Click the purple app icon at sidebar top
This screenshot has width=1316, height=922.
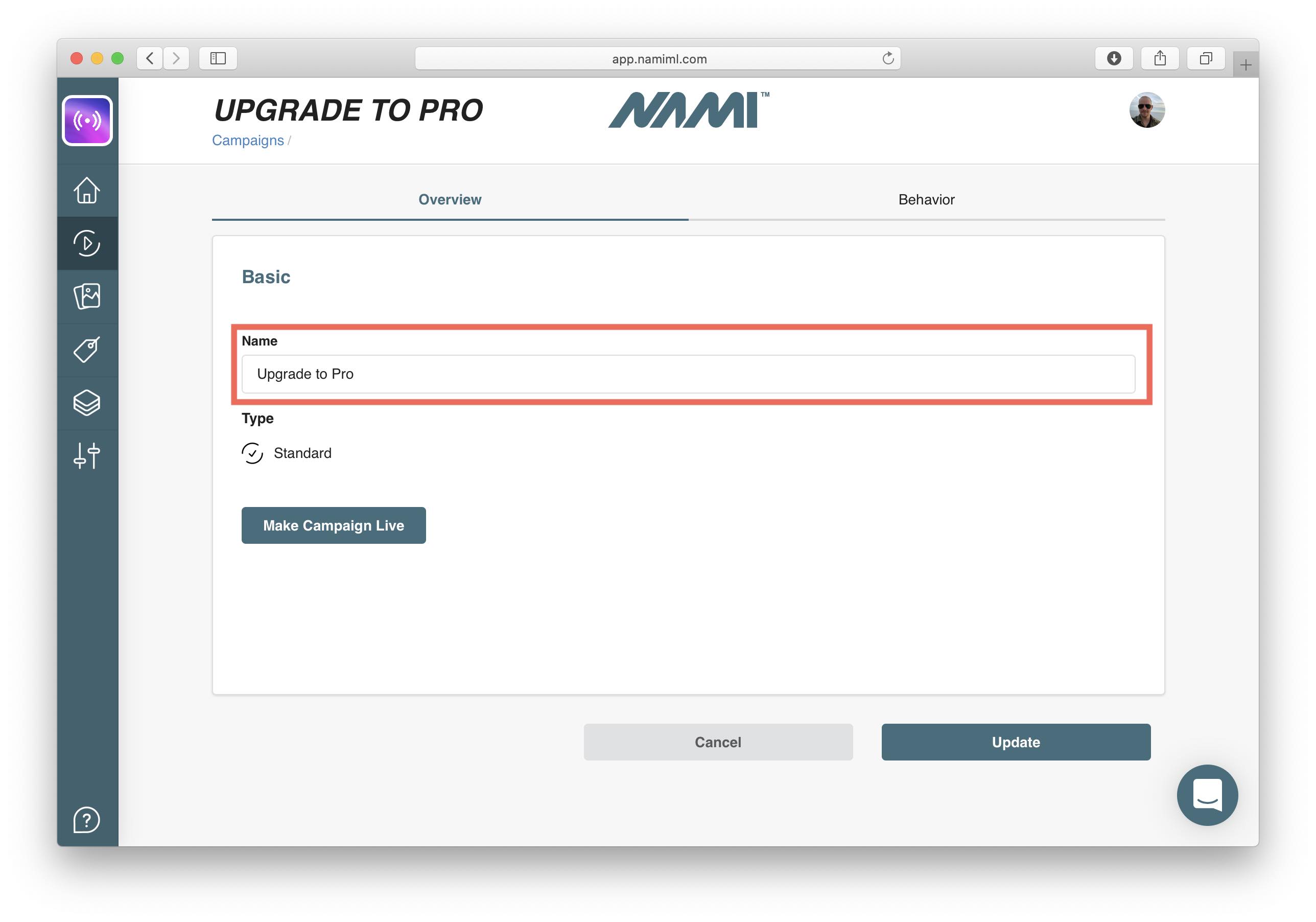87,121
